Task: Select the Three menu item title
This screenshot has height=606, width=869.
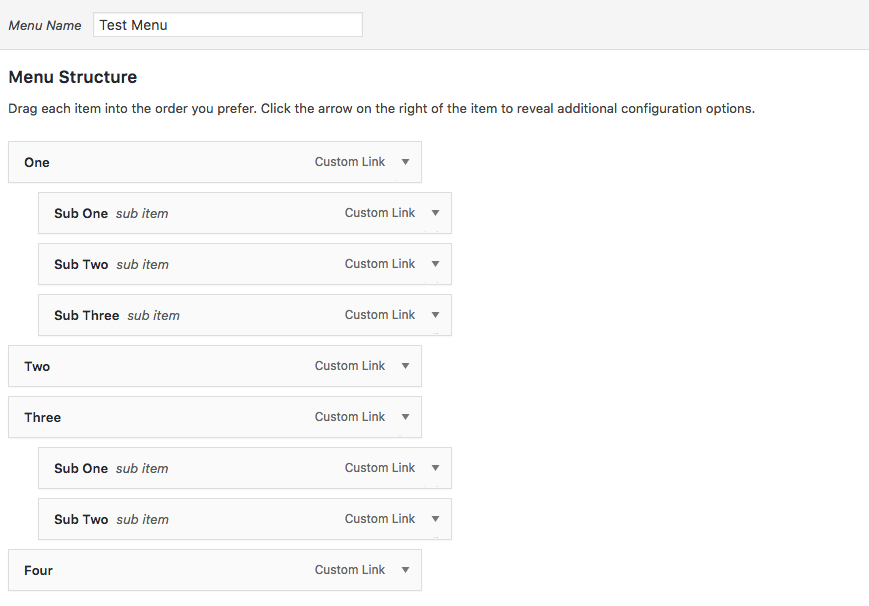Action: tap(43, 418)
